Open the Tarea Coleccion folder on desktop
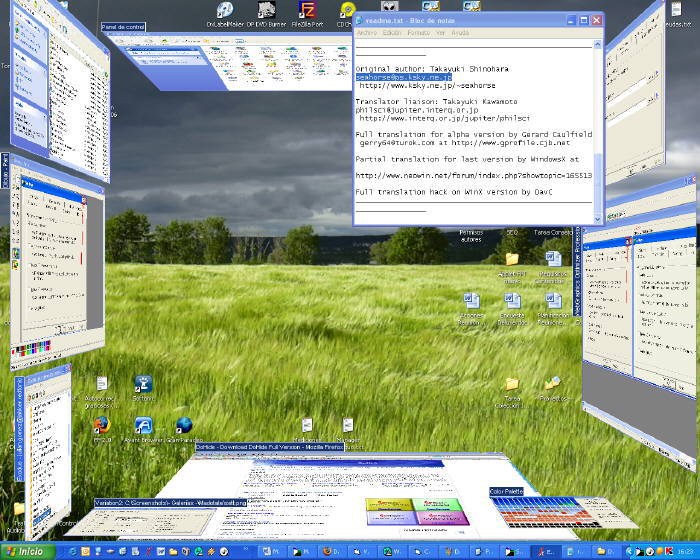700x560 pixels. 512,384
